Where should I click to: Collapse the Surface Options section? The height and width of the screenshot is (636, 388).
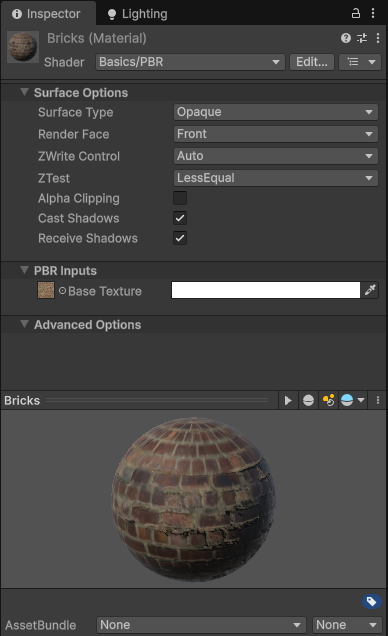pos(24,92)
